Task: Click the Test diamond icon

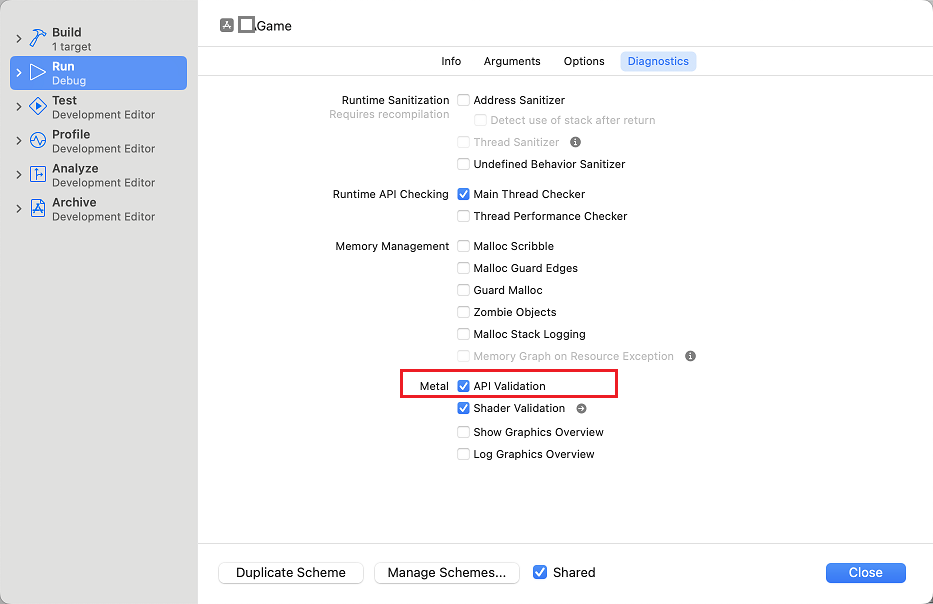Action: point(38,107)
